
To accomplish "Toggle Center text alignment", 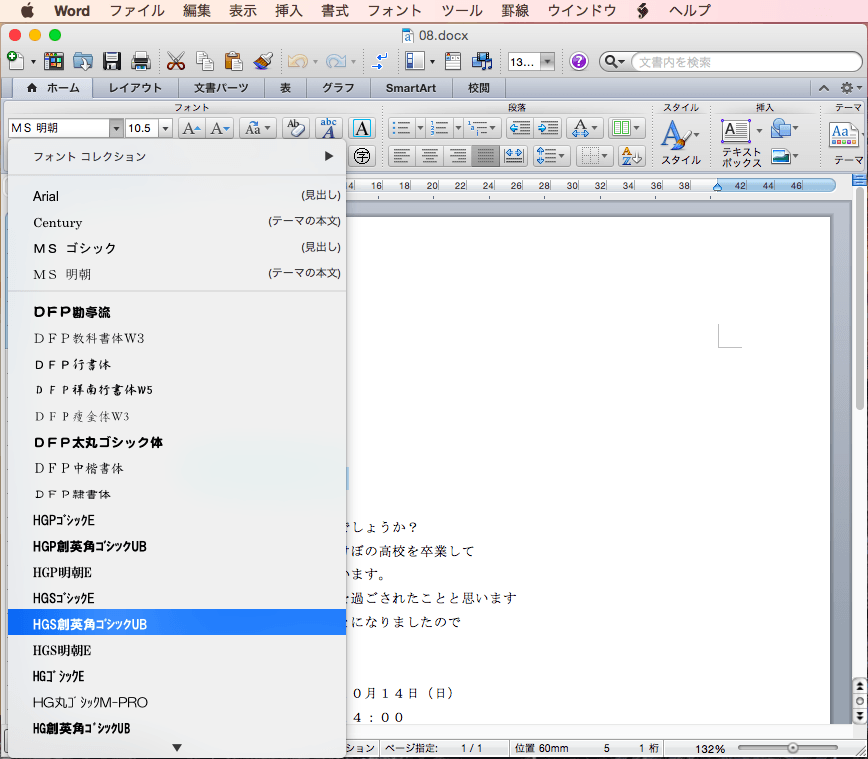I will 430,156.
